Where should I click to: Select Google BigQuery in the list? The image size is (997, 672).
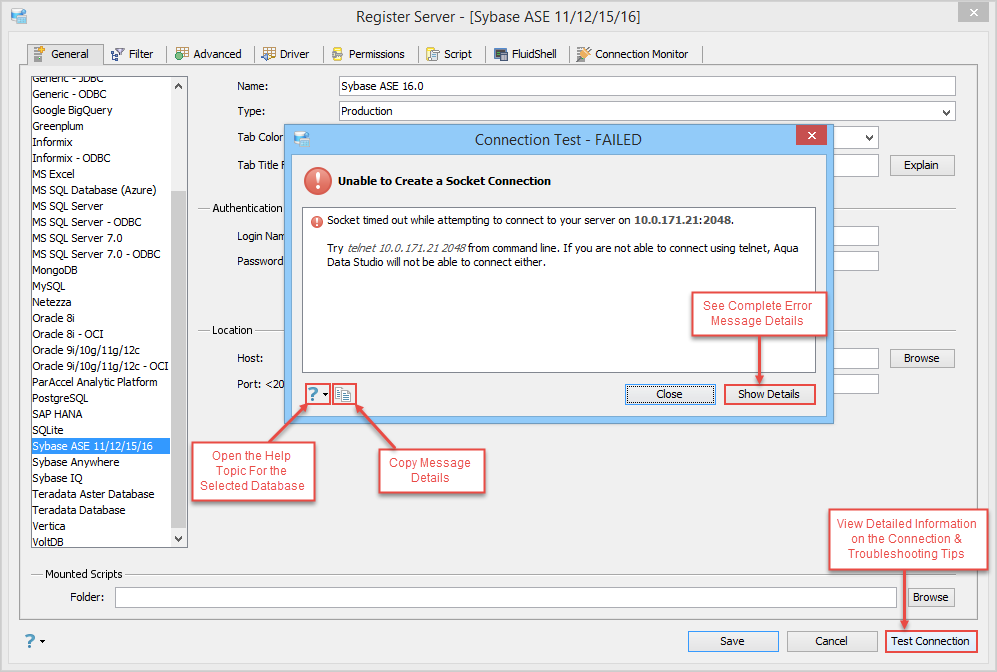[72, 110]
